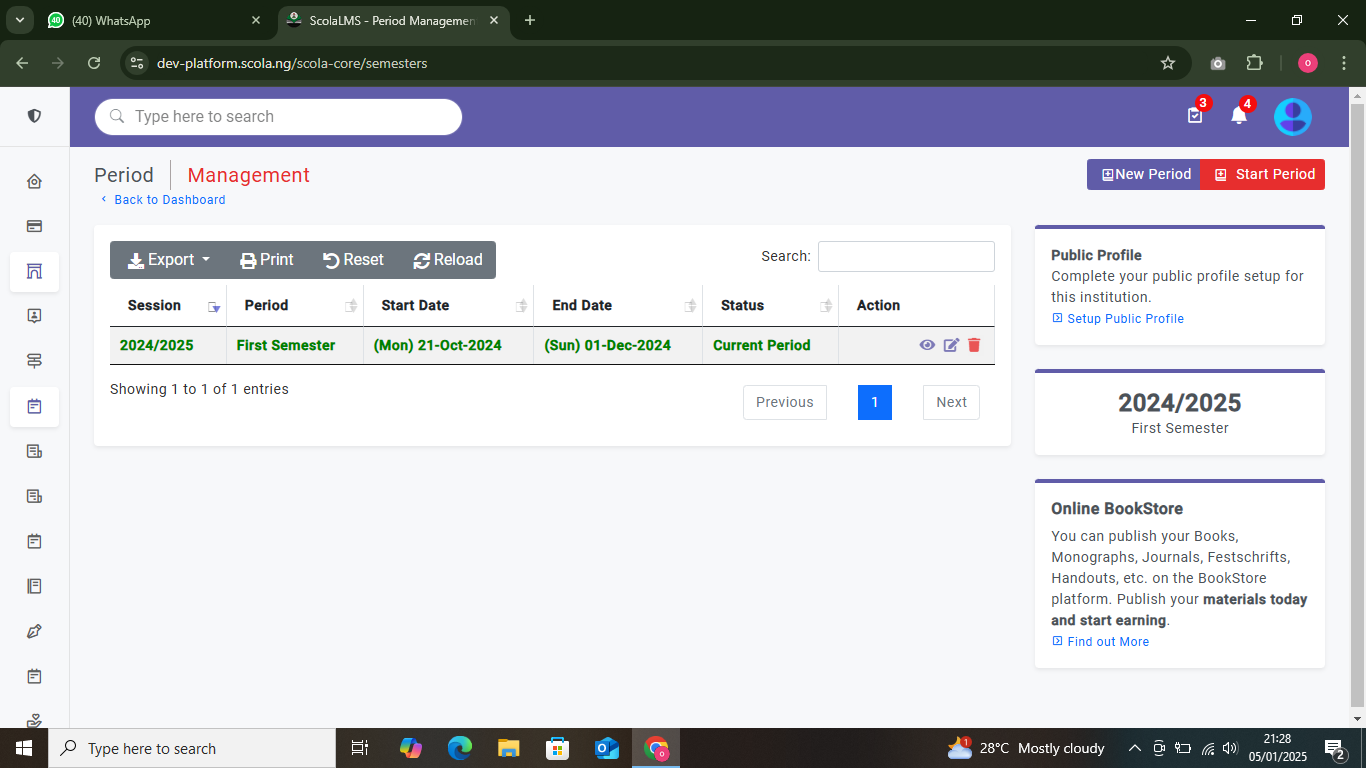Viewport: 1366px width, 768px height.
Task: Sort the table by End Date
Action: coord(618,305)
